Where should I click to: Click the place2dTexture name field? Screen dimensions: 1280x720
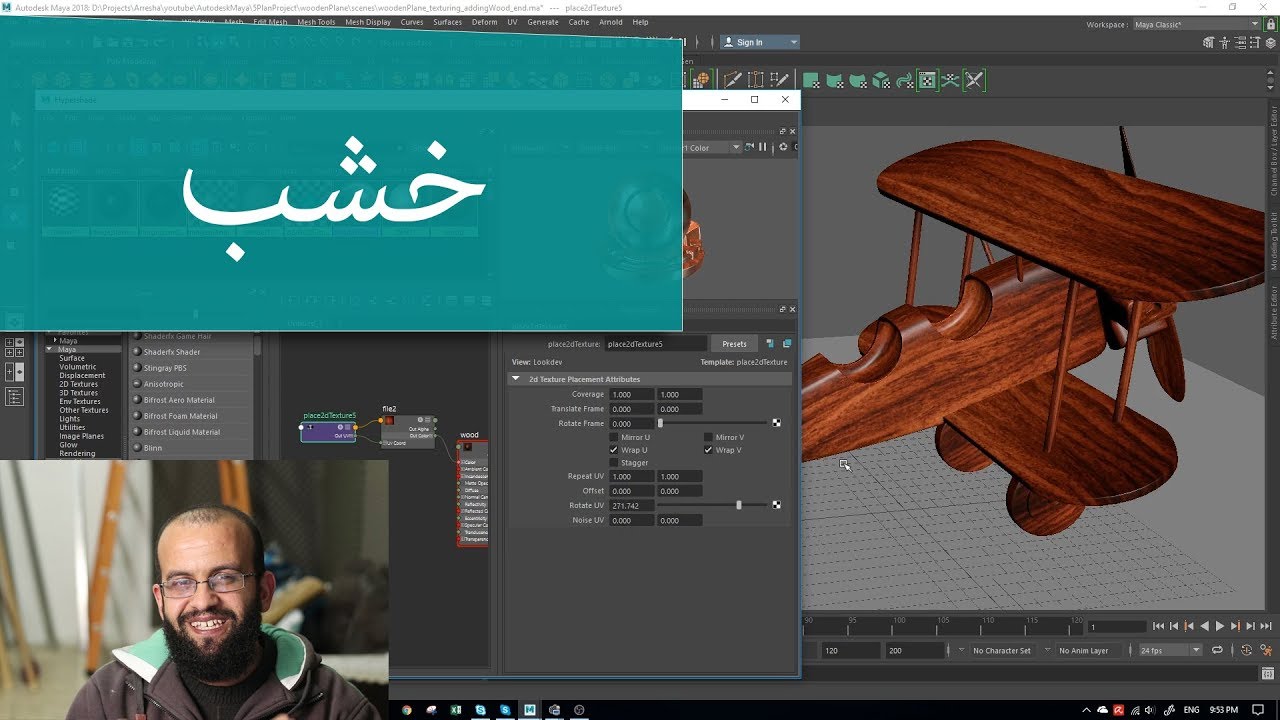click(655, 344)
